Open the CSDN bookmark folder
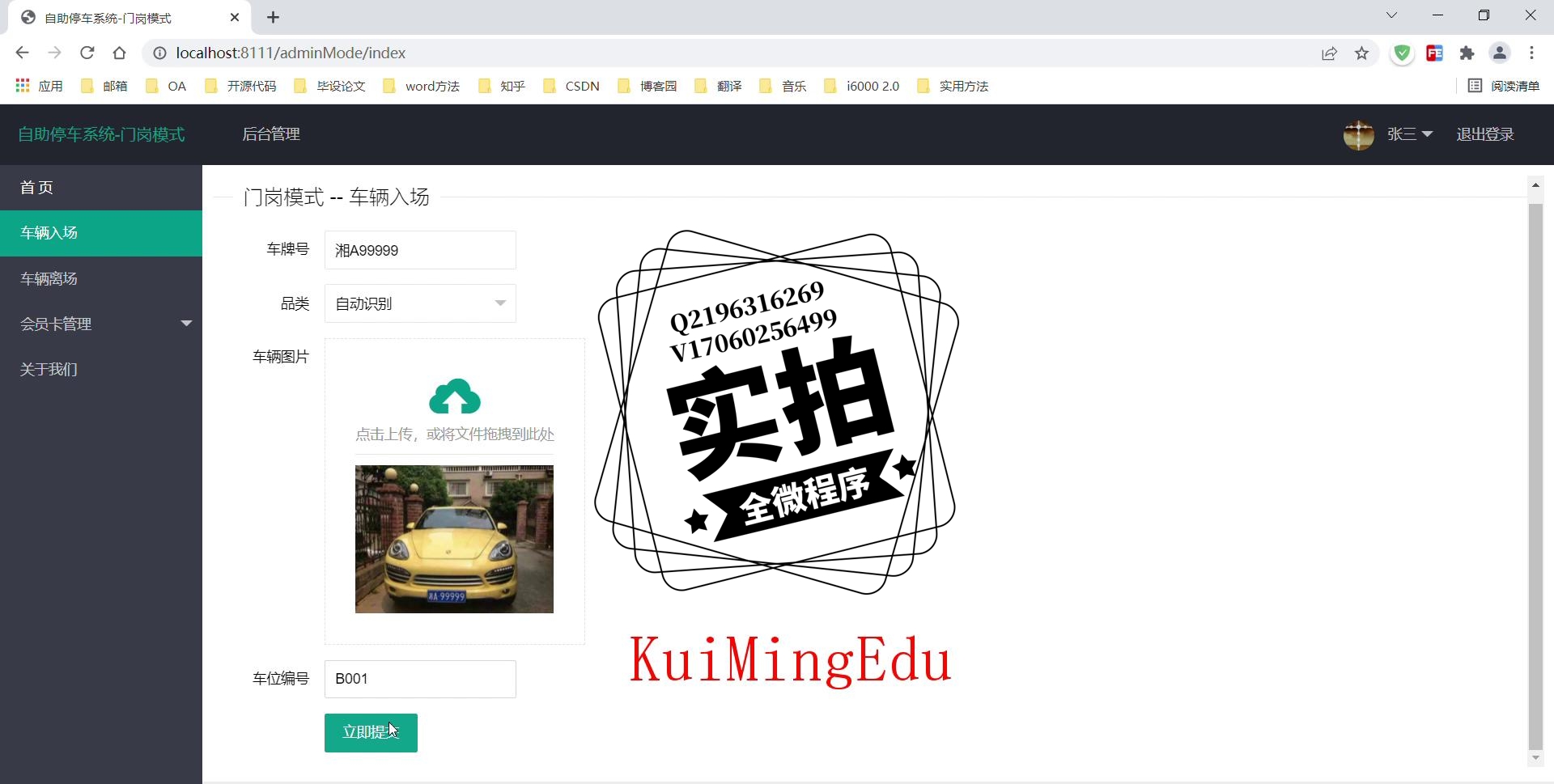The image size is (1554, 784). pyautogui.click(x=571, y=86)
